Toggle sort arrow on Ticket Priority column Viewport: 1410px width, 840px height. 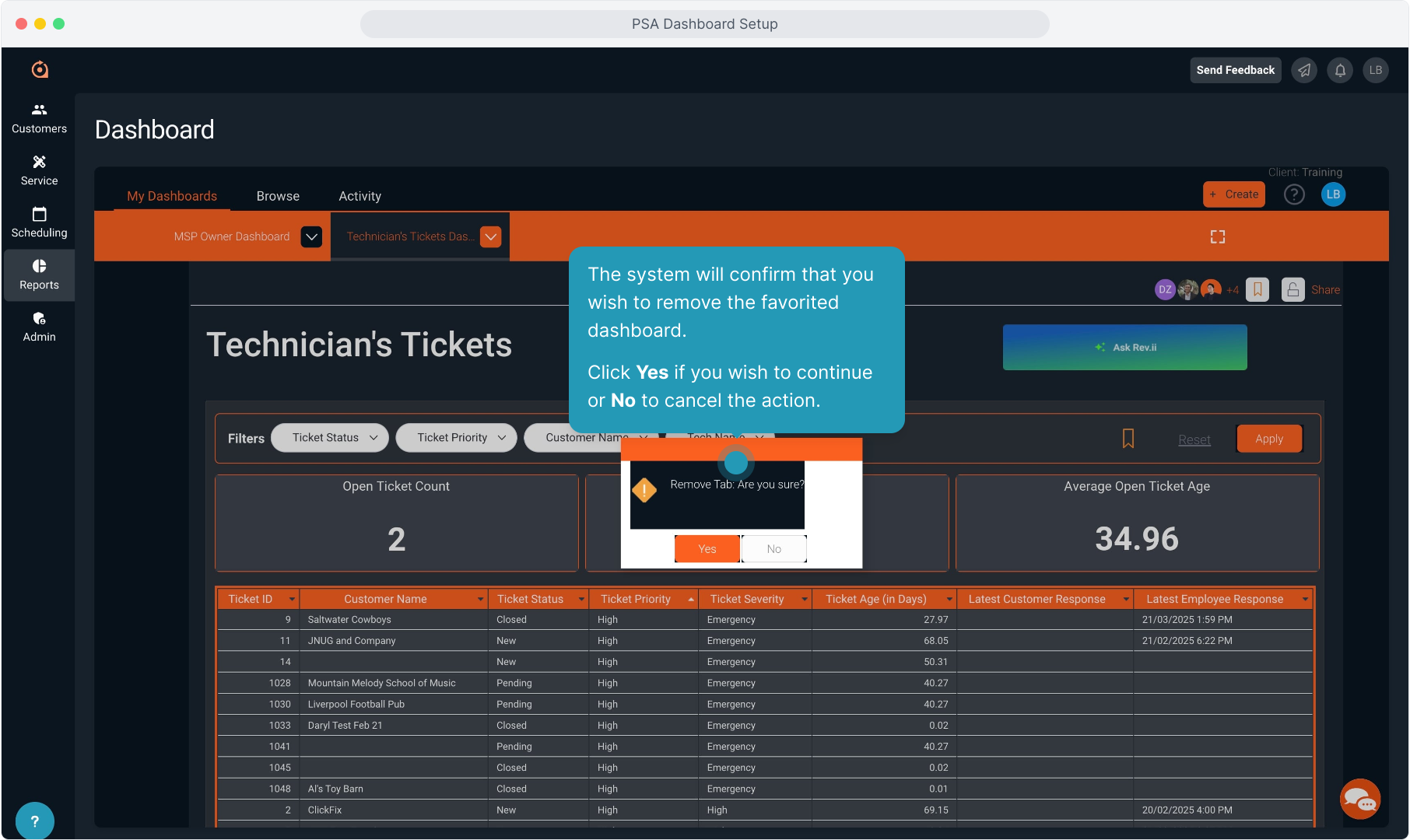tap(690, 599)
